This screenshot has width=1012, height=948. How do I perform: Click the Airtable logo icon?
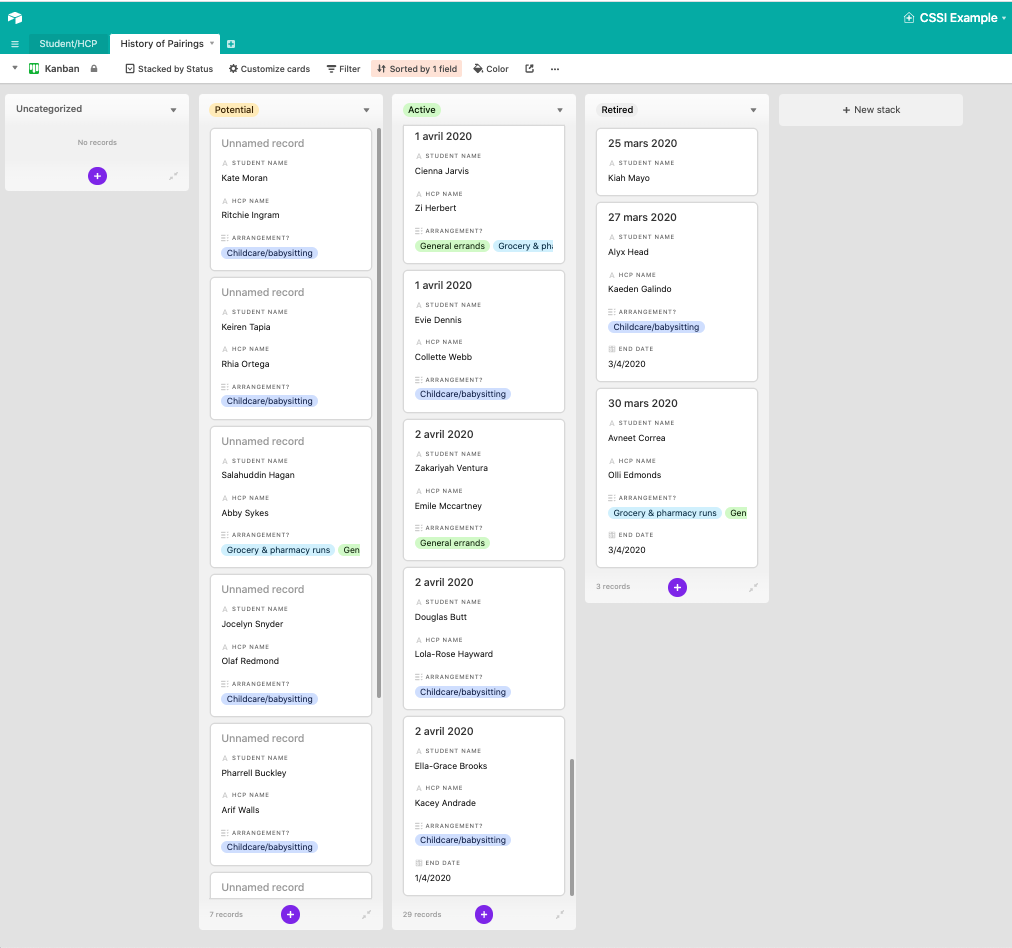tap(15, 18)
